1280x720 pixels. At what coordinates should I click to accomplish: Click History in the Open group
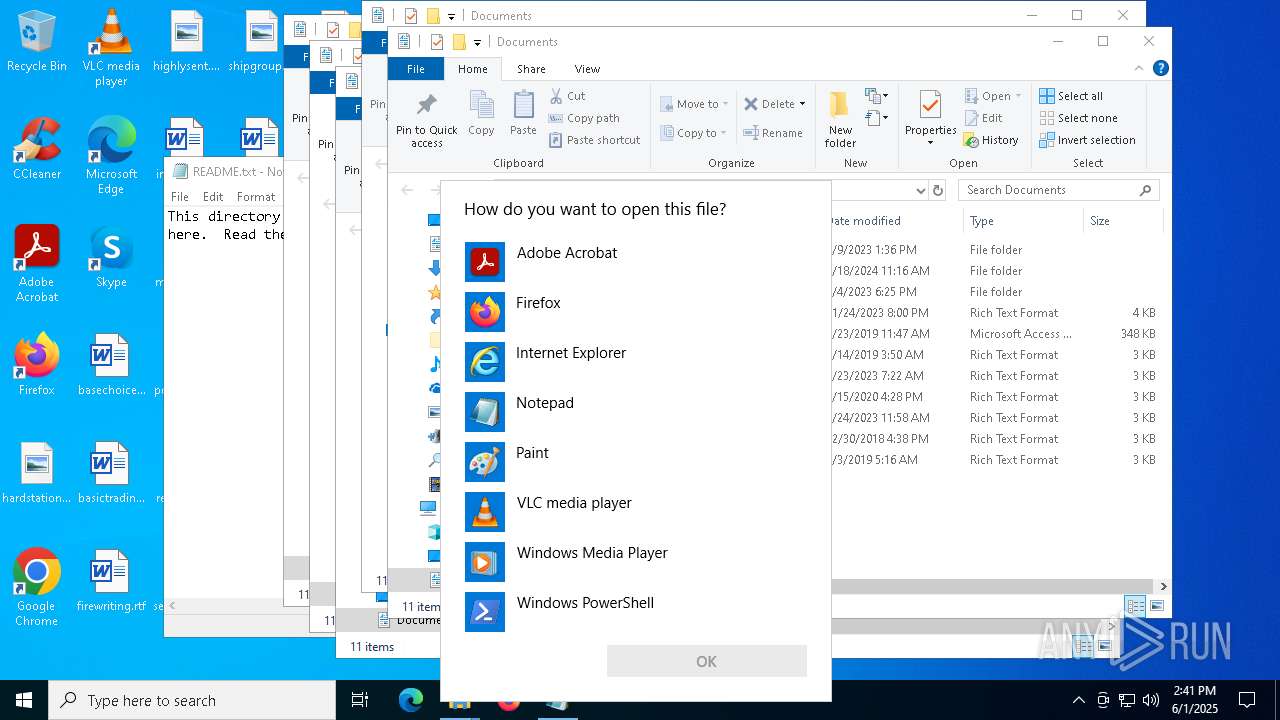pyautogui.click(x=991, y=140)
